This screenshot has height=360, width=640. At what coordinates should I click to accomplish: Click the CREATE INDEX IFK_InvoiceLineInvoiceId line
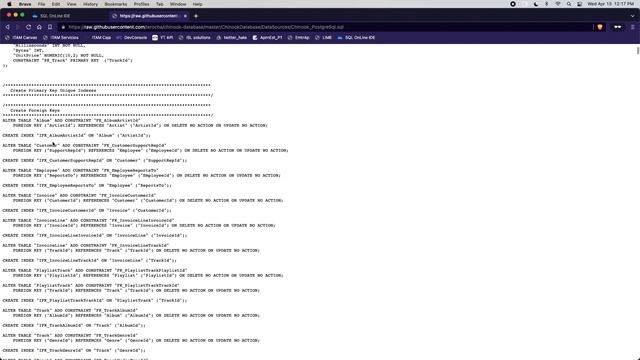tap(95, 236)
